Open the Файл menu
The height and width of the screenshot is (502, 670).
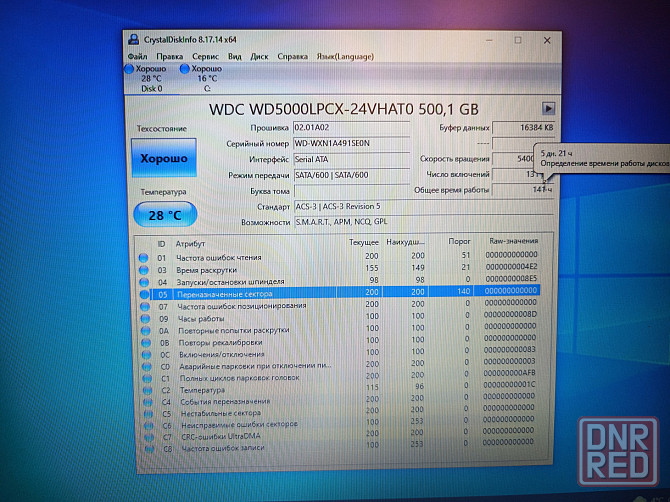[138, 57]
